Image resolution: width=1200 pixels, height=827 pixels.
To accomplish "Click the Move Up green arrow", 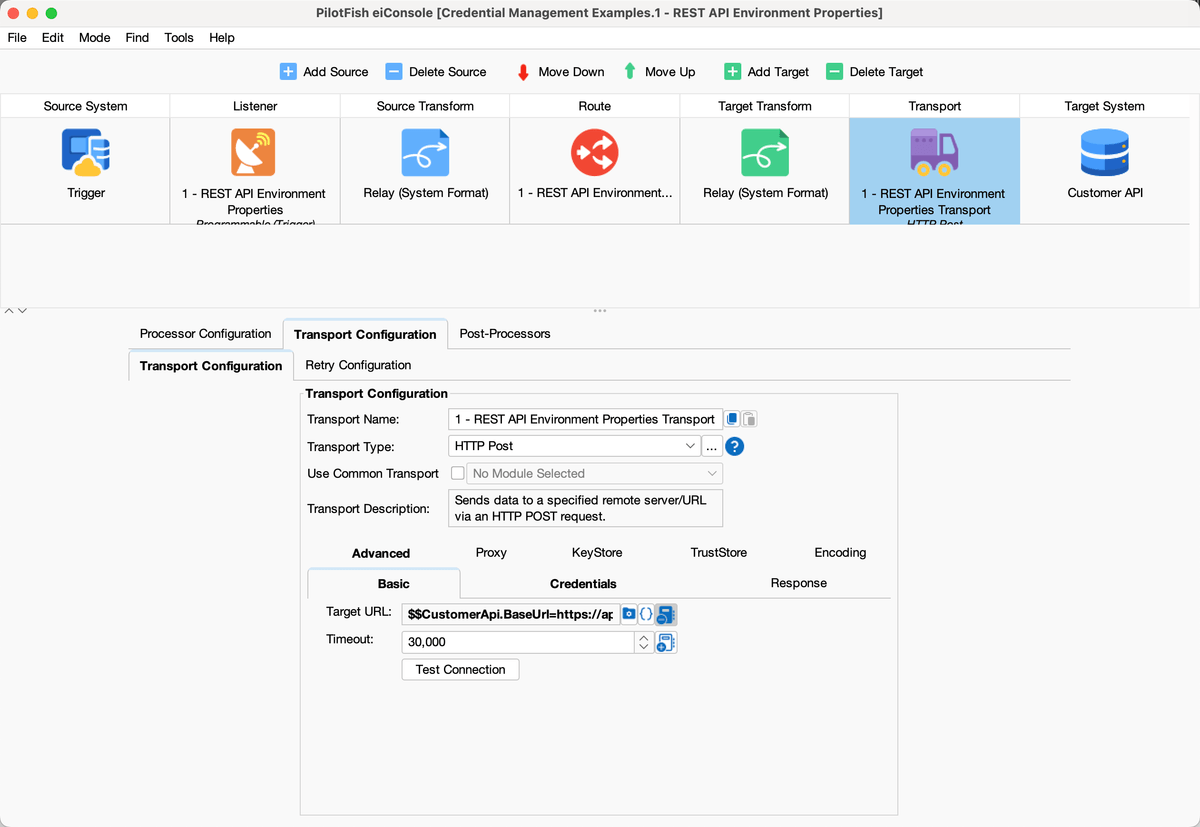I will [630, 72].
